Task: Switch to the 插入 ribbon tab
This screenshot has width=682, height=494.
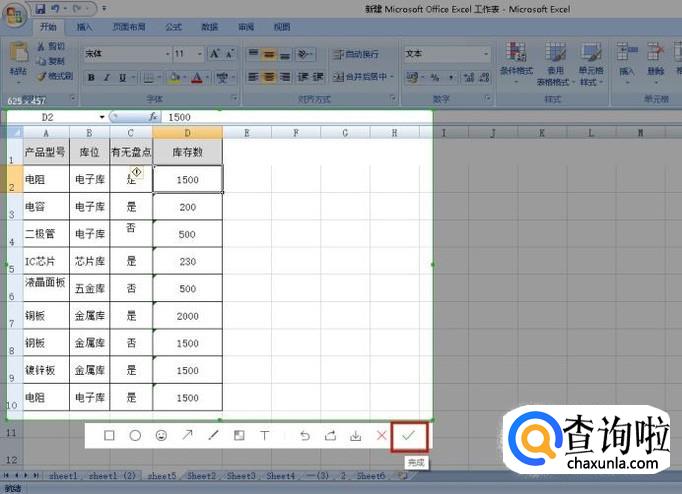Action: pos(84,27)
